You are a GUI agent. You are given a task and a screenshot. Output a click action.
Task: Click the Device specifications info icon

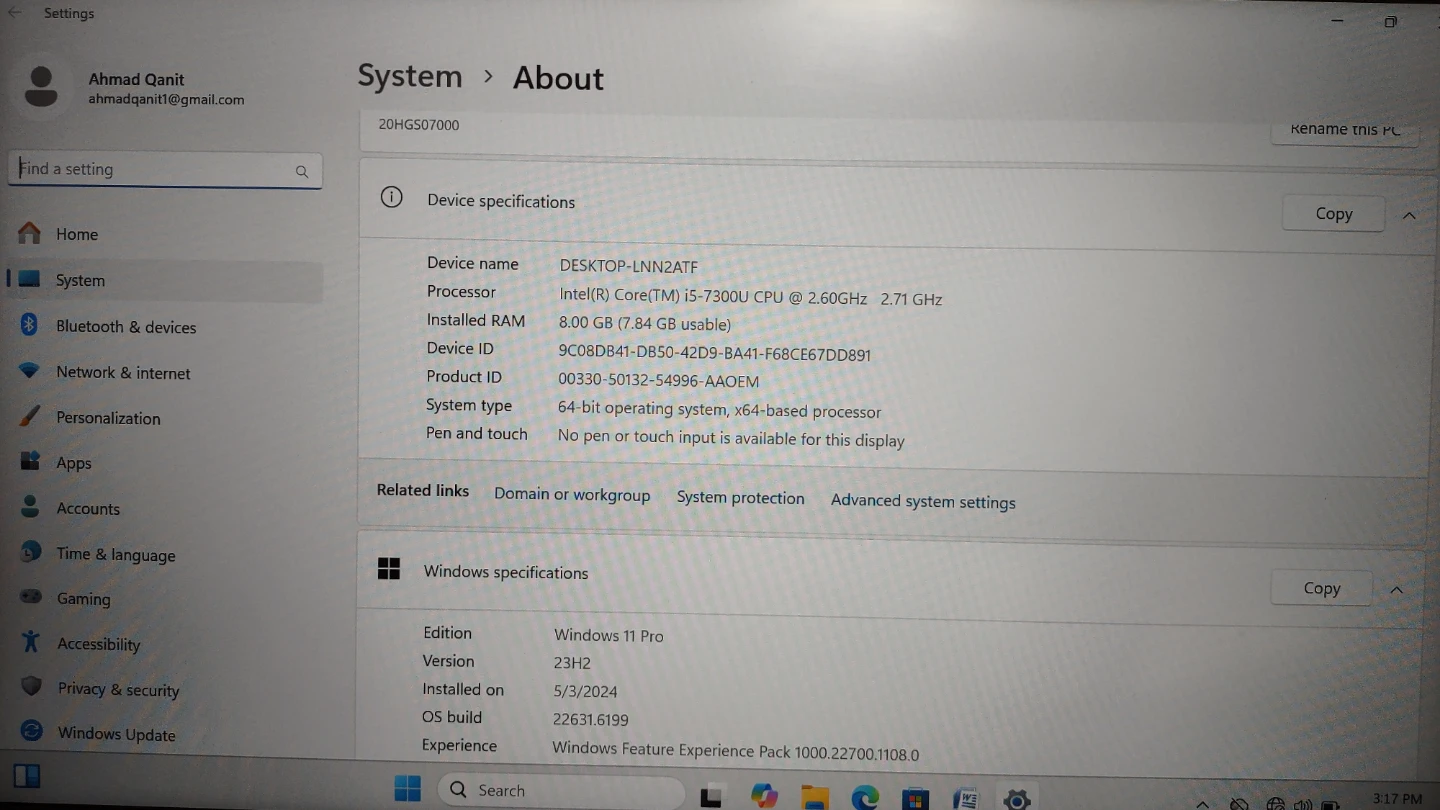pos(392,198)
